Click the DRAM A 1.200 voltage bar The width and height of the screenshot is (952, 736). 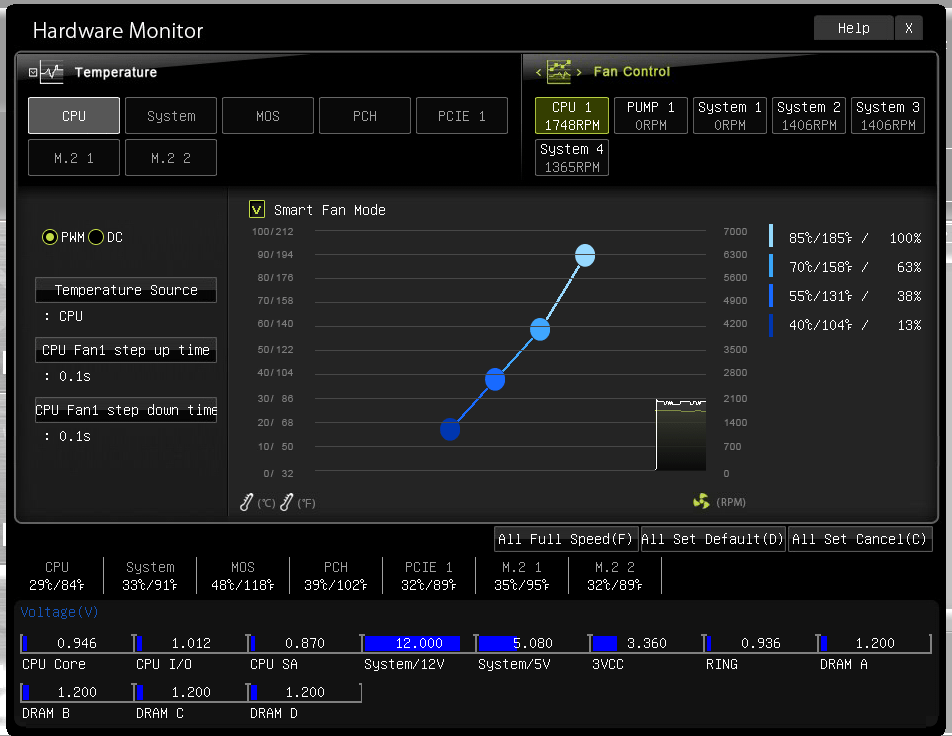(x=875, y=643)
